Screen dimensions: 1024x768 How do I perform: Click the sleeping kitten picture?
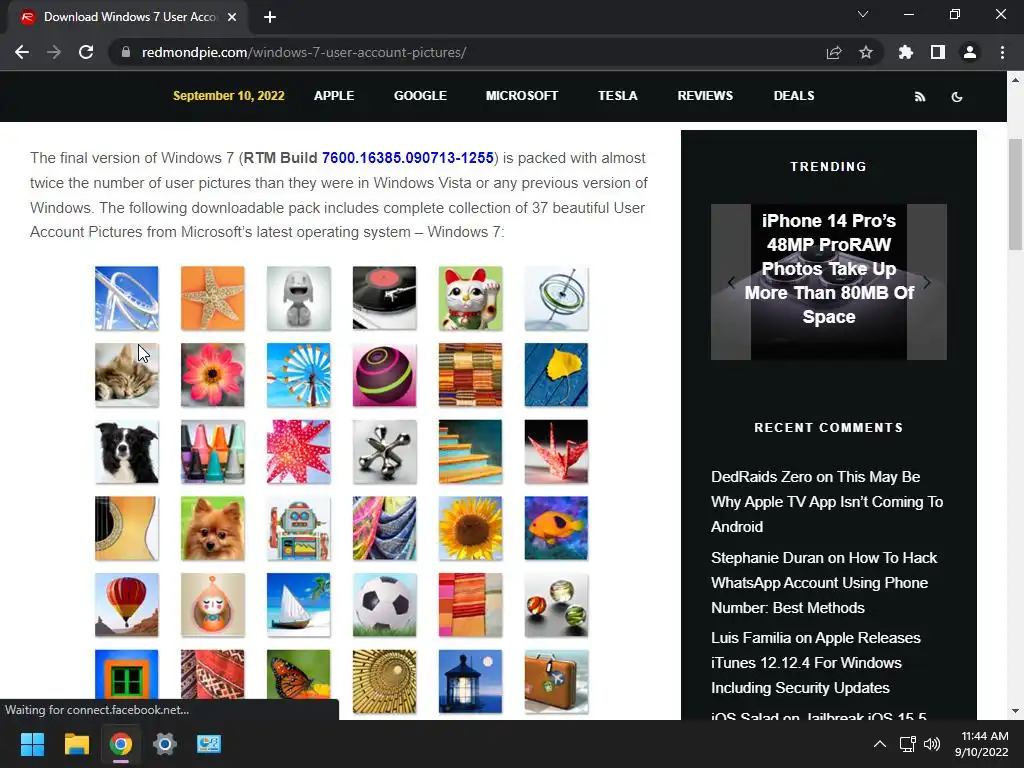coord(127,375)
